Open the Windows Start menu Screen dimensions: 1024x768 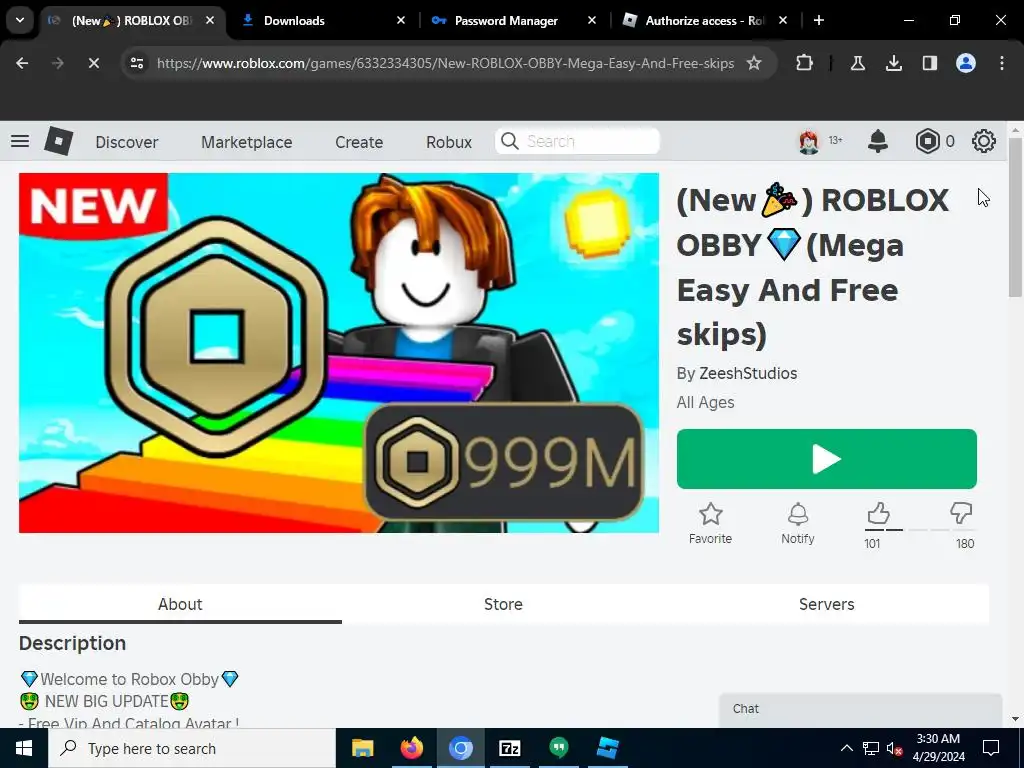coord(24,748)
